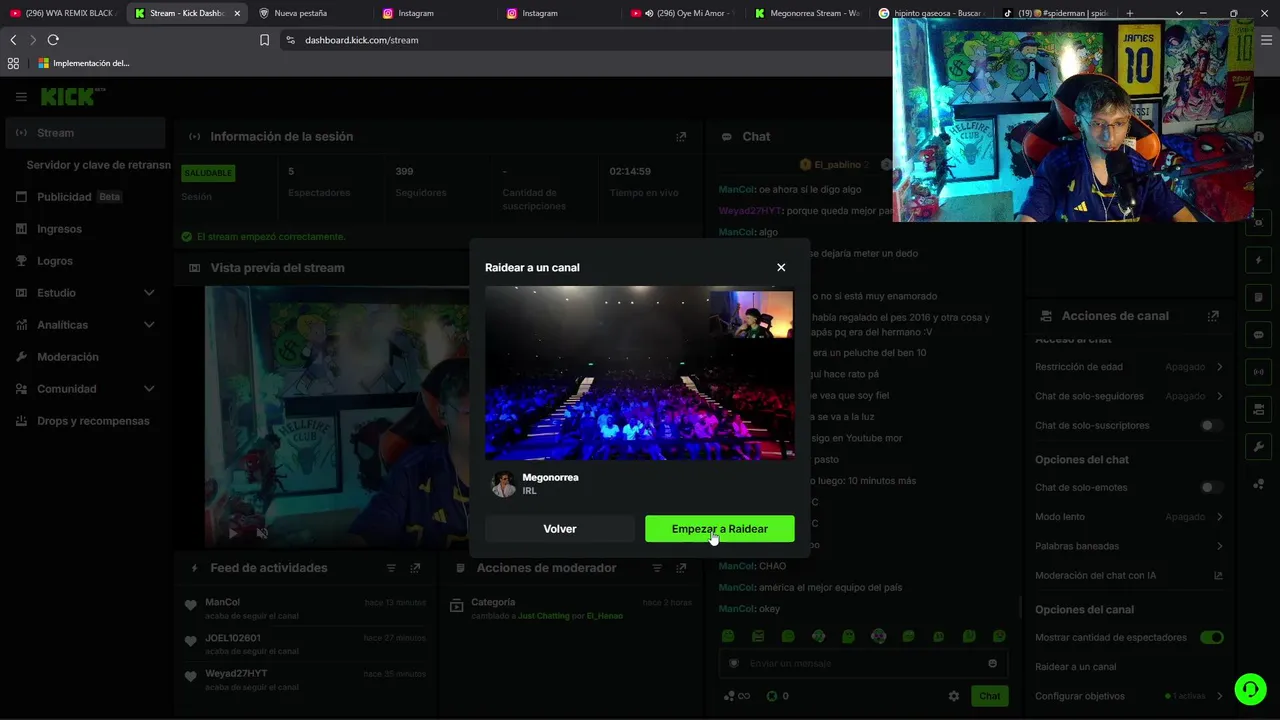Open Servidor y clave de retransmisión
Image resolution: width=1280 pixels, height=720 pixels.
(98, 165)
